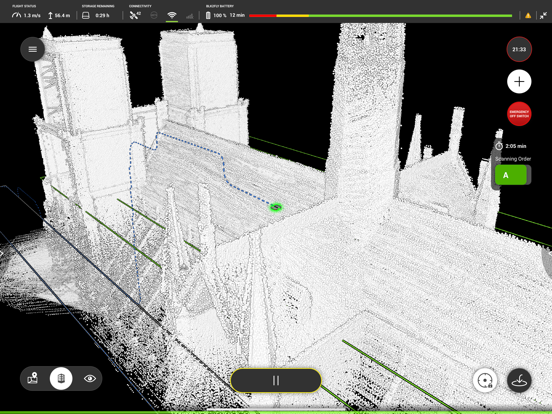Click the battery level color bar
This screenshot has width=552, height=414.
380,15
